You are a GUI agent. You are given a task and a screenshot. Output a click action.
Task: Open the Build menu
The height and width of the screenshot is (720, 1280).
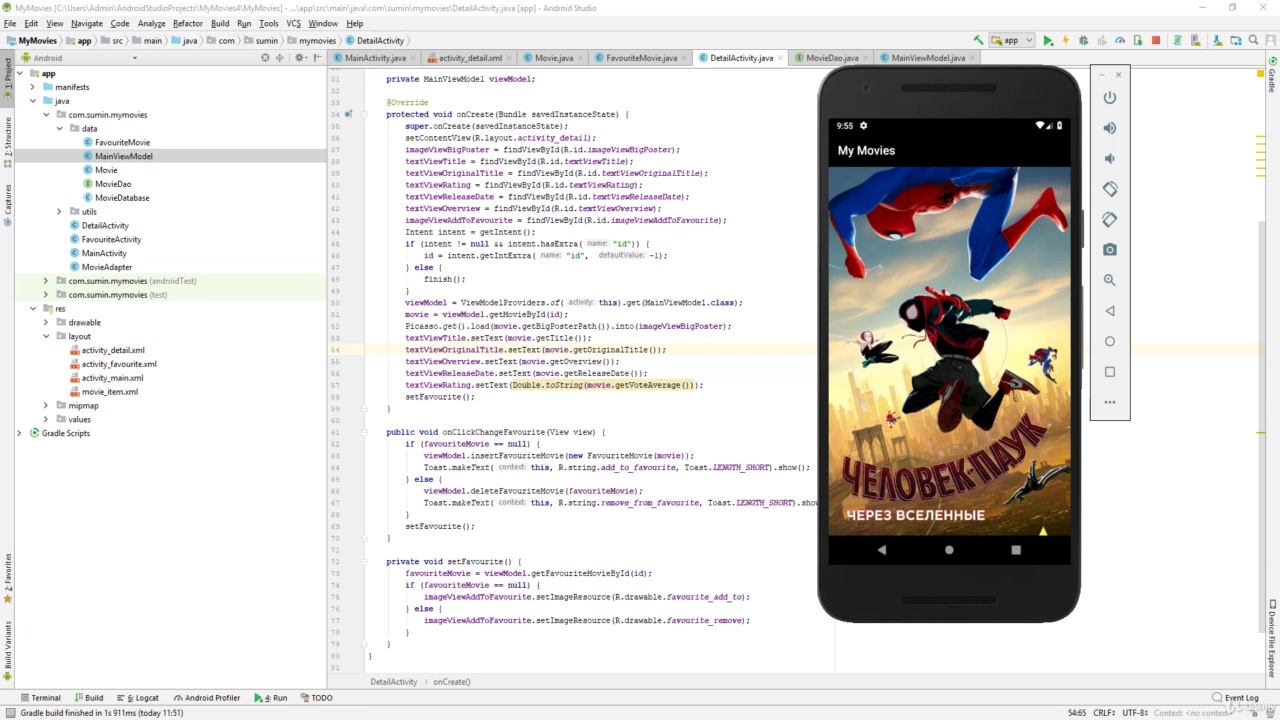[x=220, y=23]
